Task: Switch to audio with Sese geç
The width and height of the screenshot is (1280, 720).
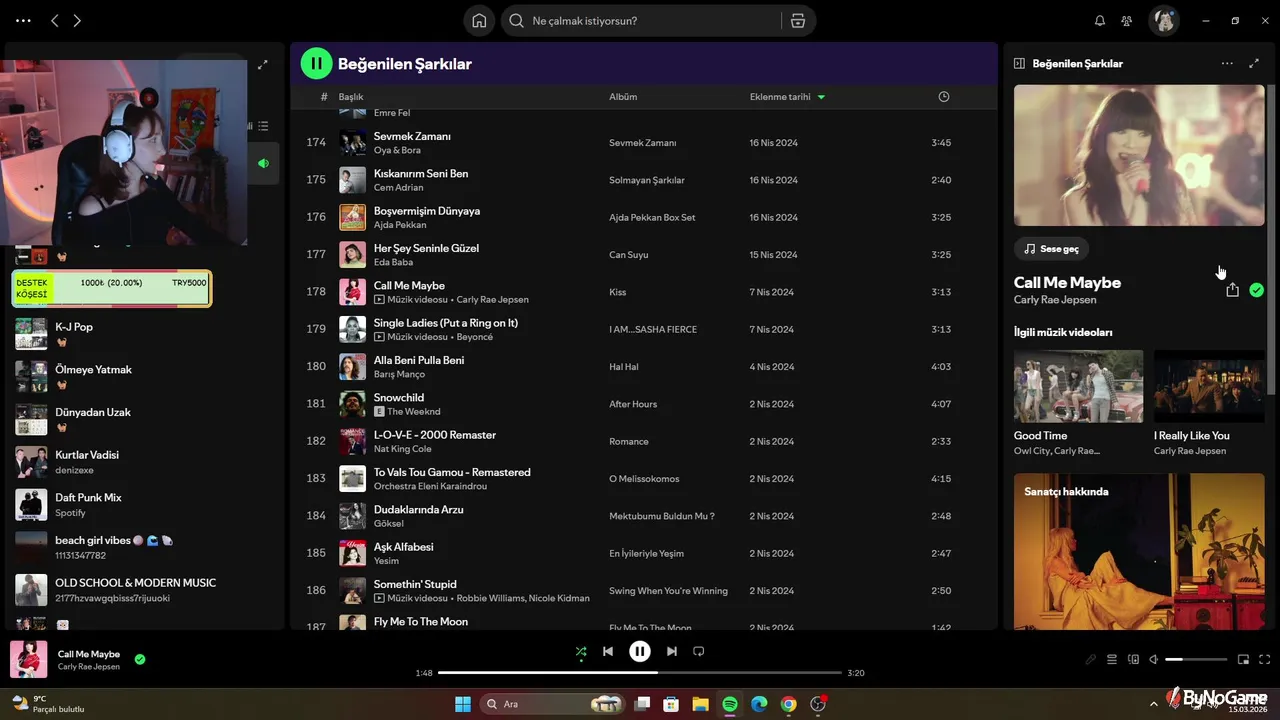Action: (x=1052, y=248)
